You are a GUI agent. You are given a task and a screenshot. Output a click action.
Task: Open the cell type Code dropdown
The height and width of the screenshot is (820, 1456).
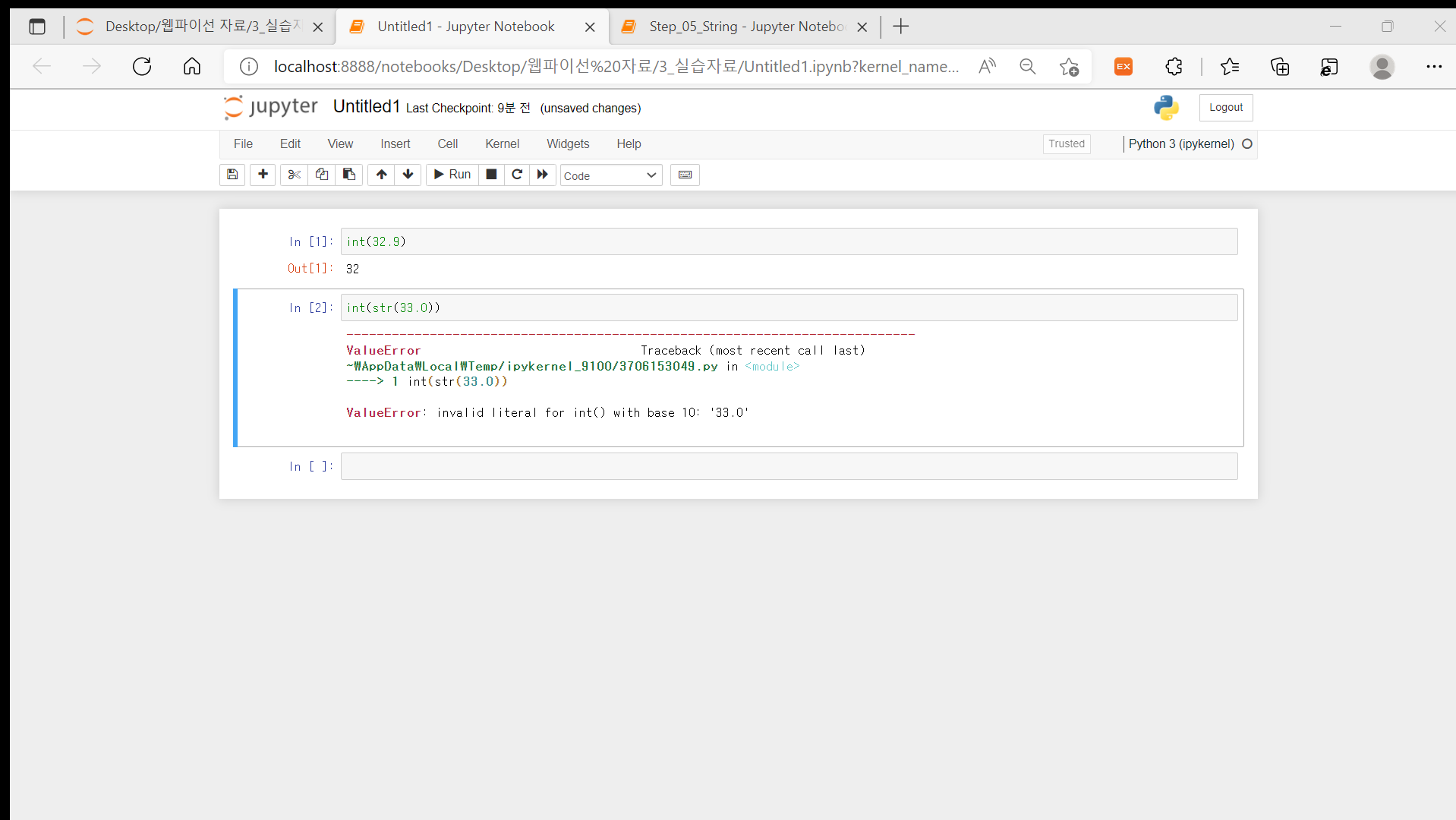pyautogui.click(x=611, y=175)
